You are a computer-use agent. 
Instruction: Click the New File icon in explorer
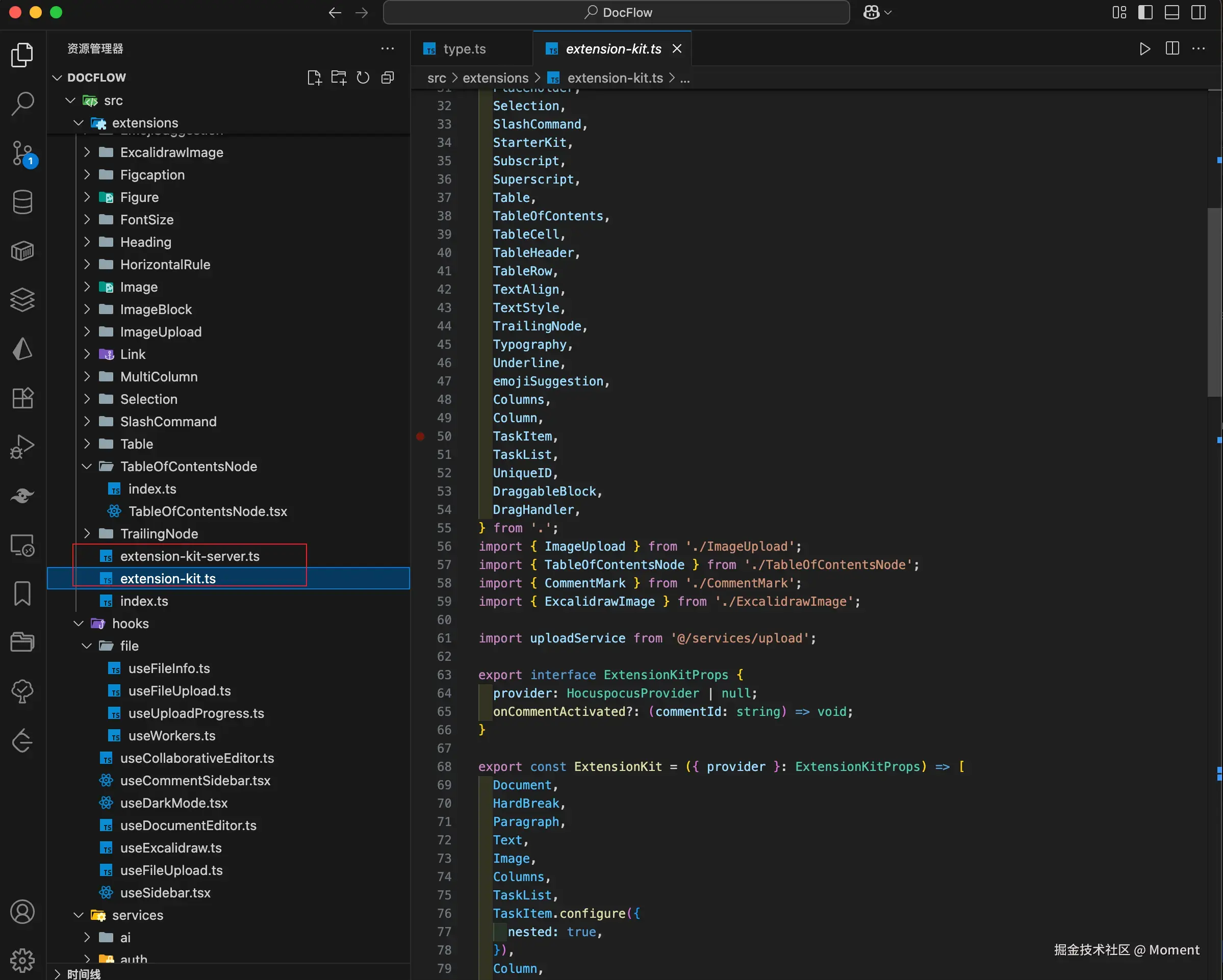coord(314,78)
